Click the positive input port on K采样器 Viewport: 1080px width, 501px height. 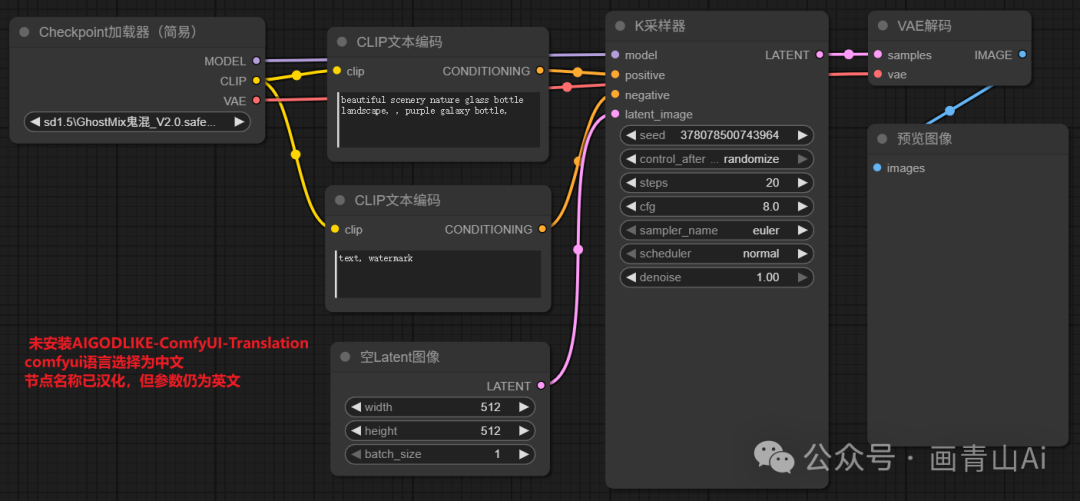click(615, 74)
